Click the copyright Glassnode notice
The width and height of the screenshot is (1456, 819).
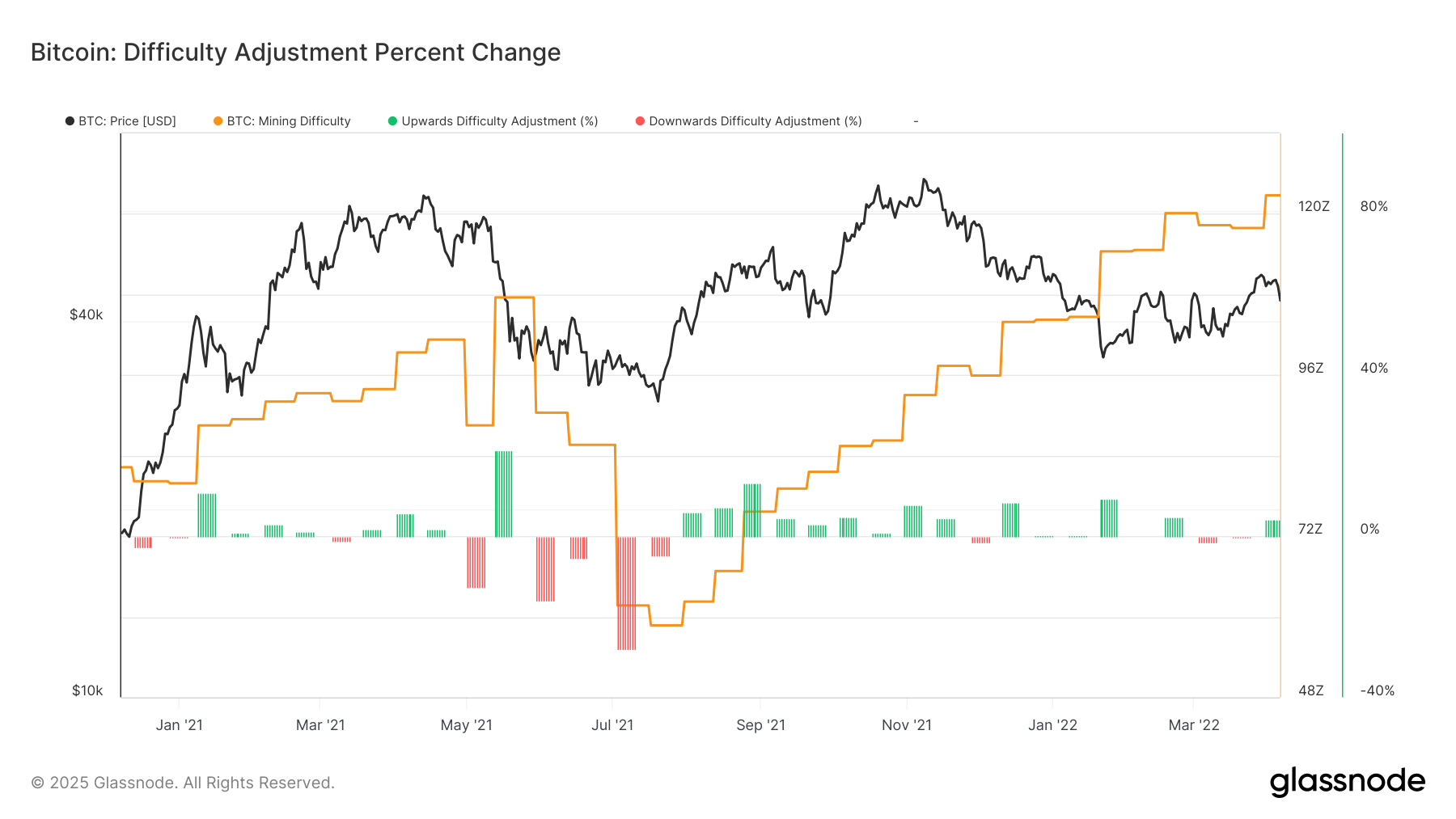183,783
